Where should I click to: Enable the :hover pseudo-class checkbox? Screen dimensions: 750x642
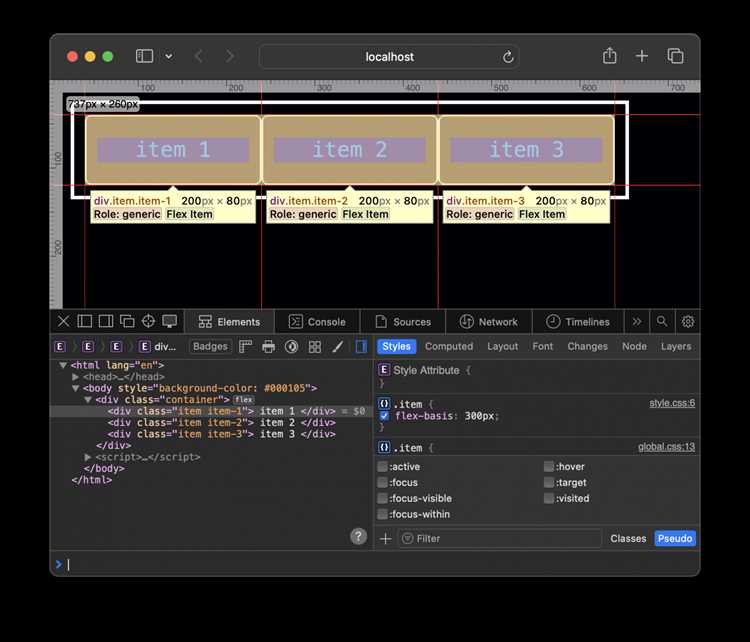(549, 466)
